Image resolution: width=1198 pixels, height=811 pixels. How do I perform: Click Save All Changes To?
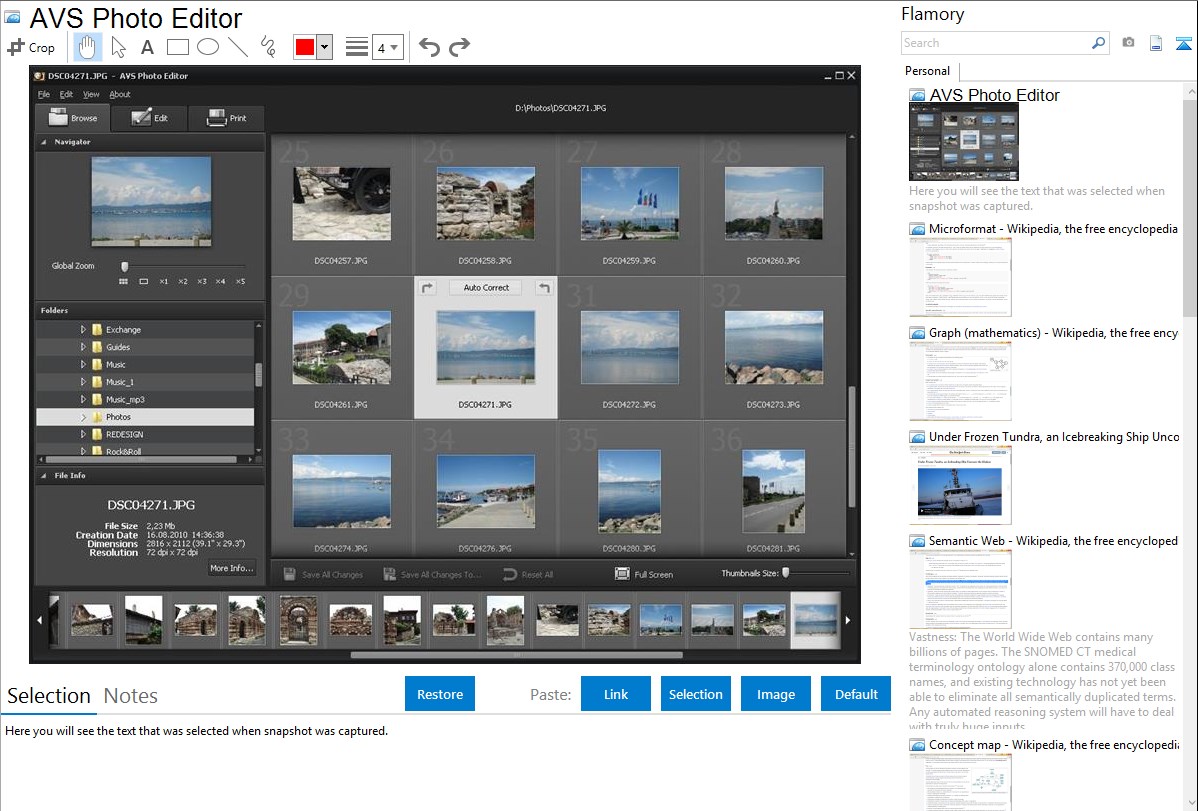pos(432,575)
